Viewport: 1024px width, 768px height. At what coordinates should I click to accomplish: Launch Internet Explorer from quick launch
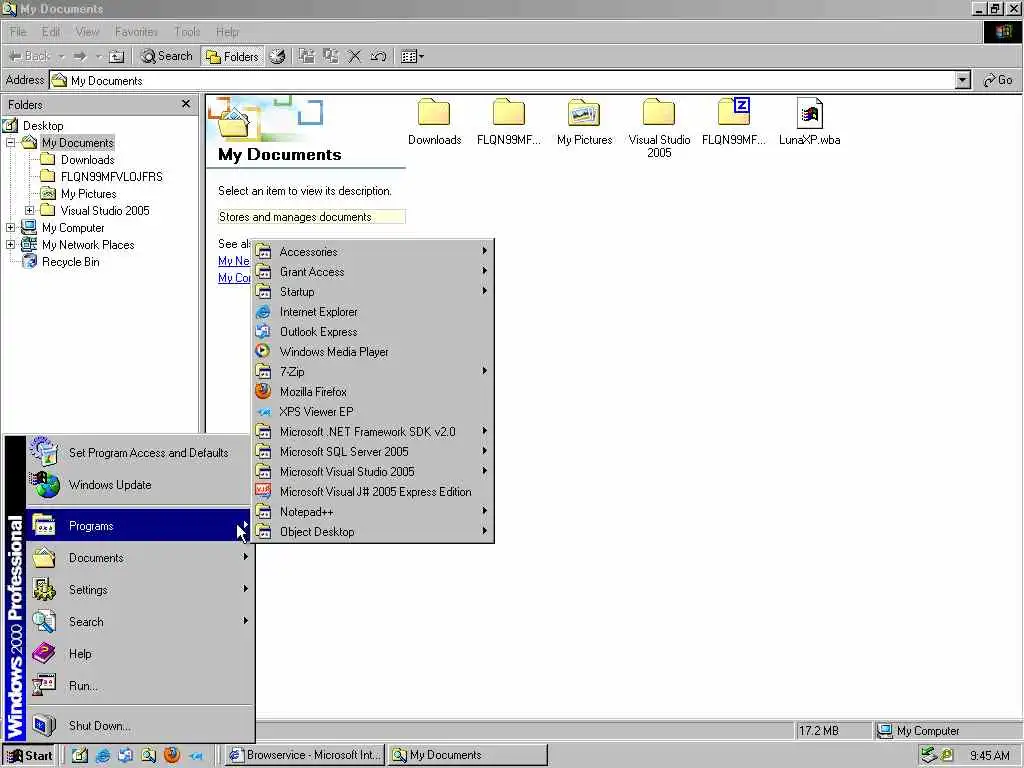[x=103, y=756]
